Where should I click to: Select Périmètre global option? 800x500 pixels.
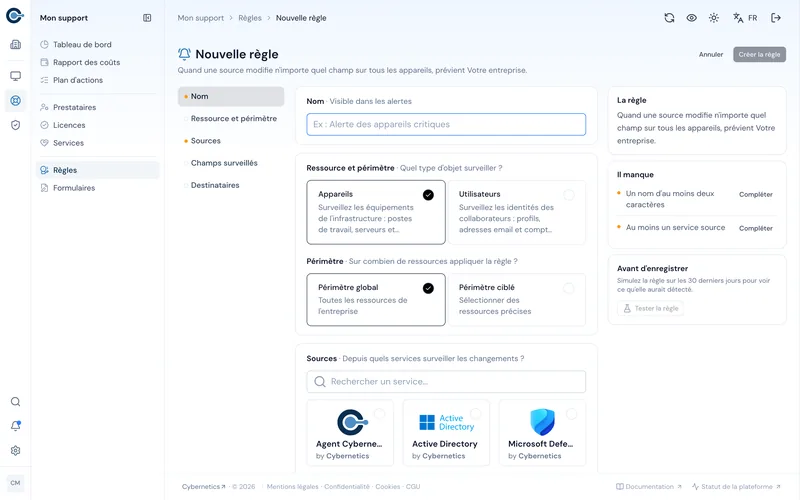click(376, 299)
